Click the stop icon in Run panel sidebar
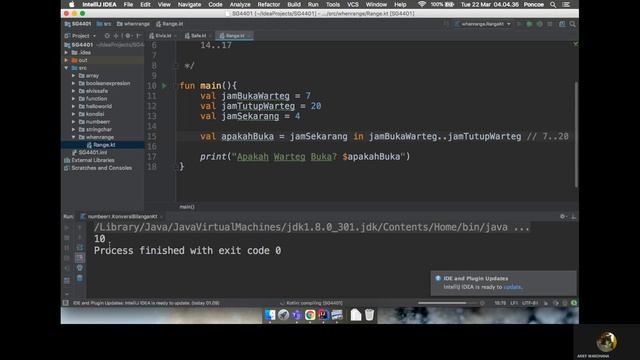The width and height of the screenshot is (640, 360). point(67,238)
